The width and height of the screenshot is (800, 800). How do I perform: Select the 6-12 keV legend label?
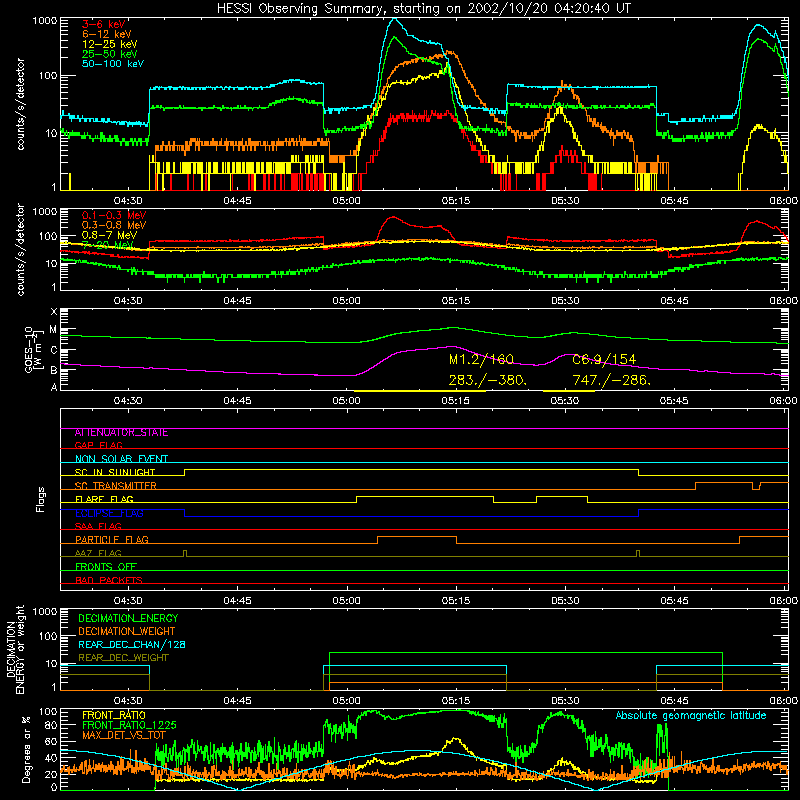(x=107, y=34)
